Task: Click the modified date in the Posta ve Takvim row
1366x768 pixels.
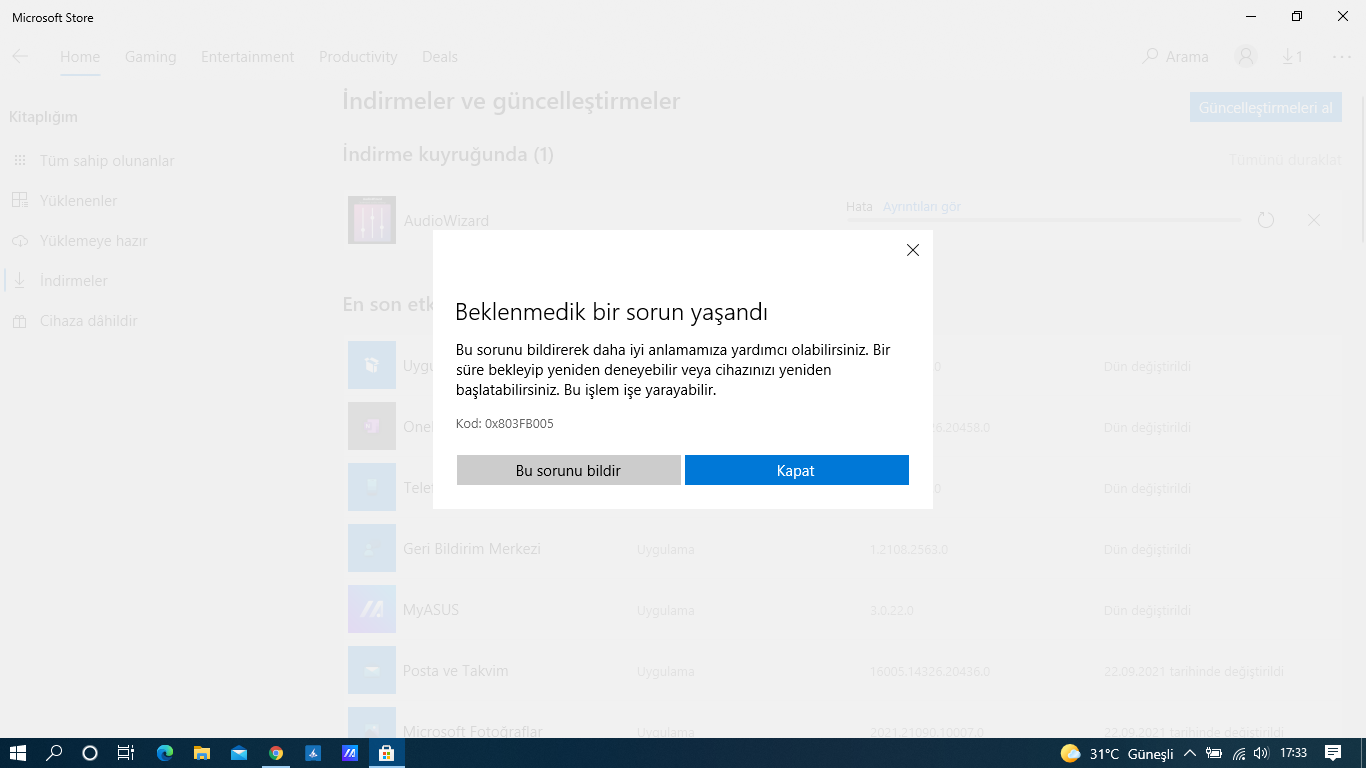Action: point(1194,672)
